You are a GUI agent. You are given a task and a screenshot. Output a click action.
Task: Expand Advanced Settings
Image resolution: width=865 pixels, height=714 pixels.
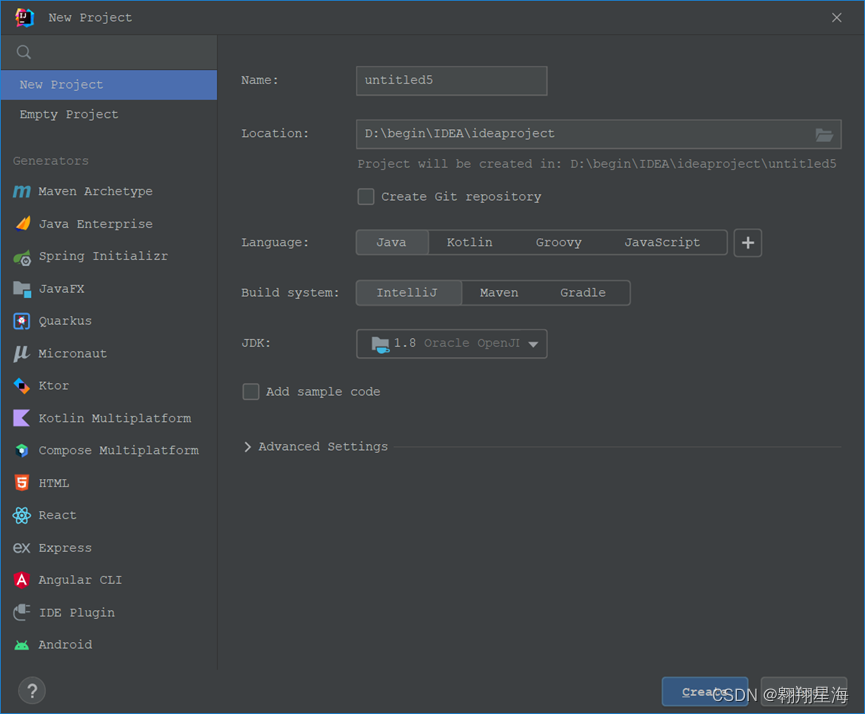[315, 446]
